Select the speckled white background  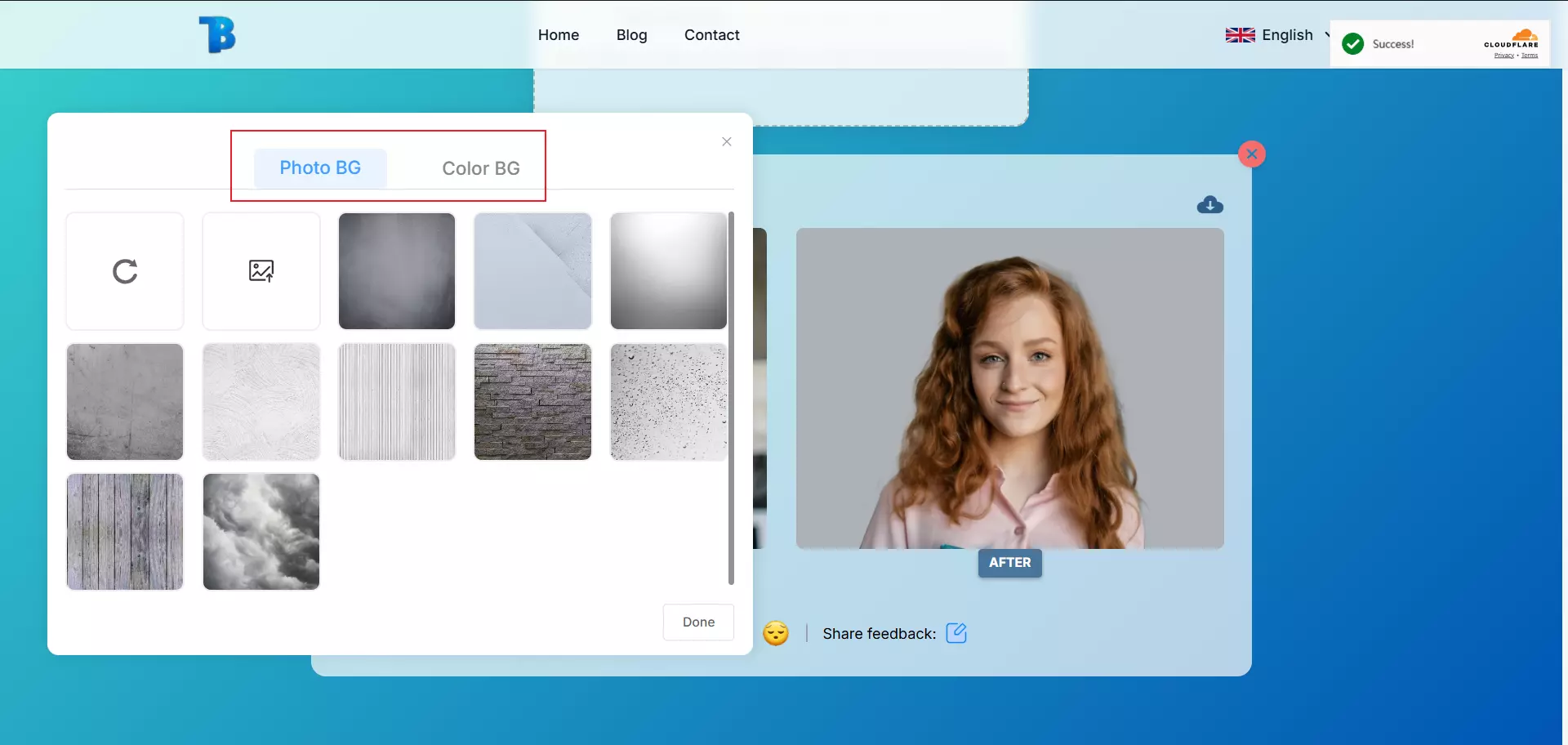(669, 402)
